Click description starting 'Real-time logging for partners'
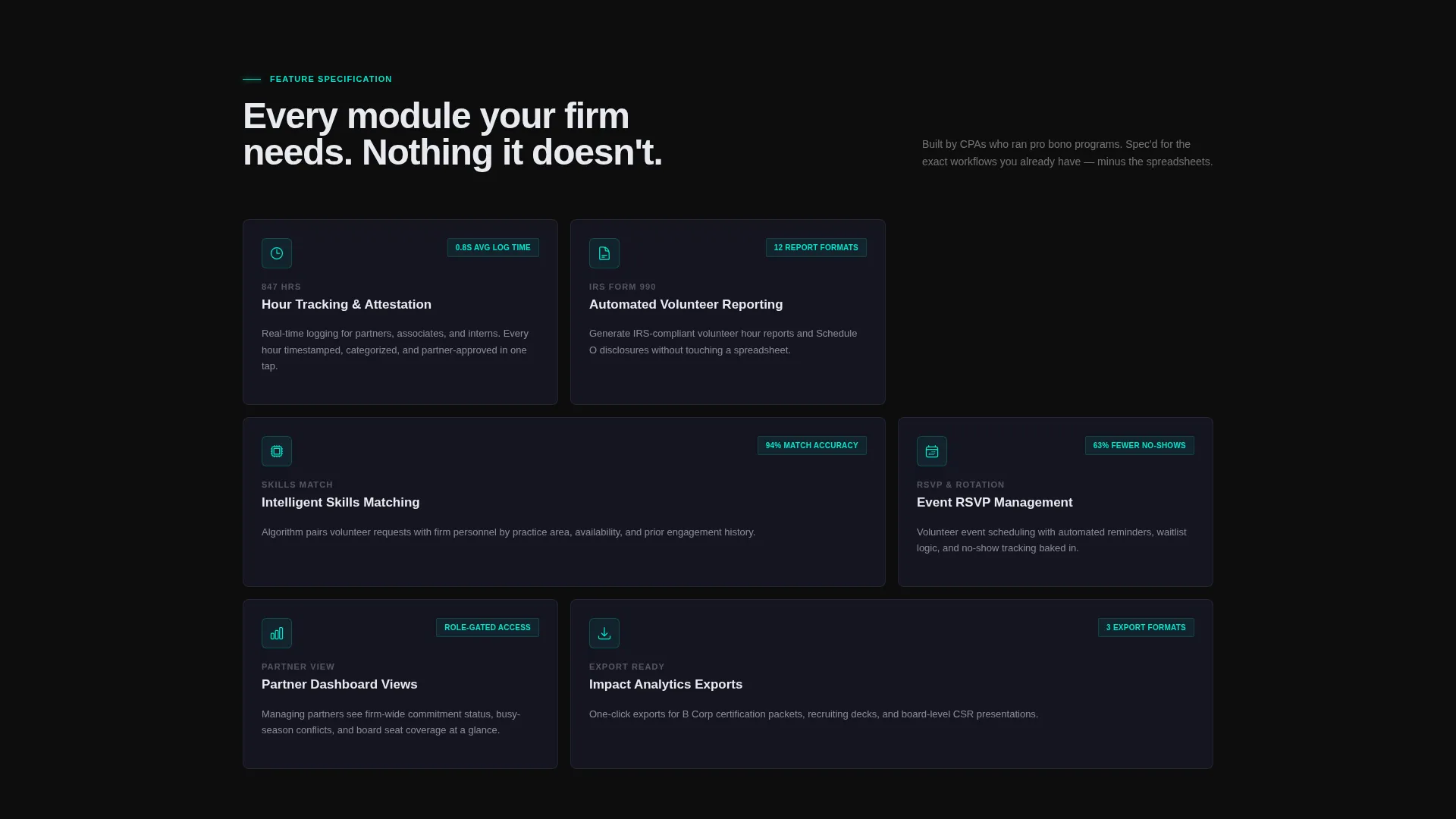 395,350
